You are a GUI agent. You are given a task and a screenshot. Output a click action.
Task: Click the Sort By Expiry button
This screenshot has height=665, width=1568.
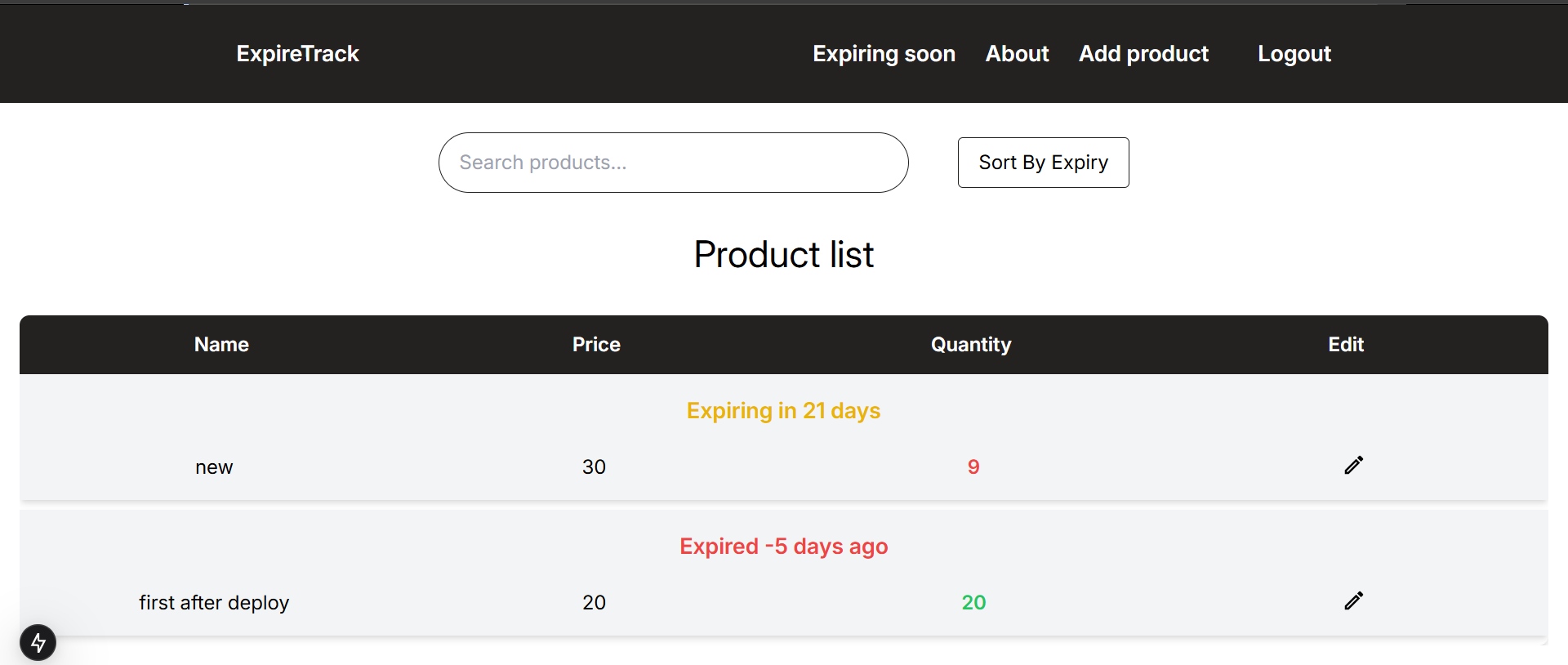pyautogui.click(x=1043, y=163)
